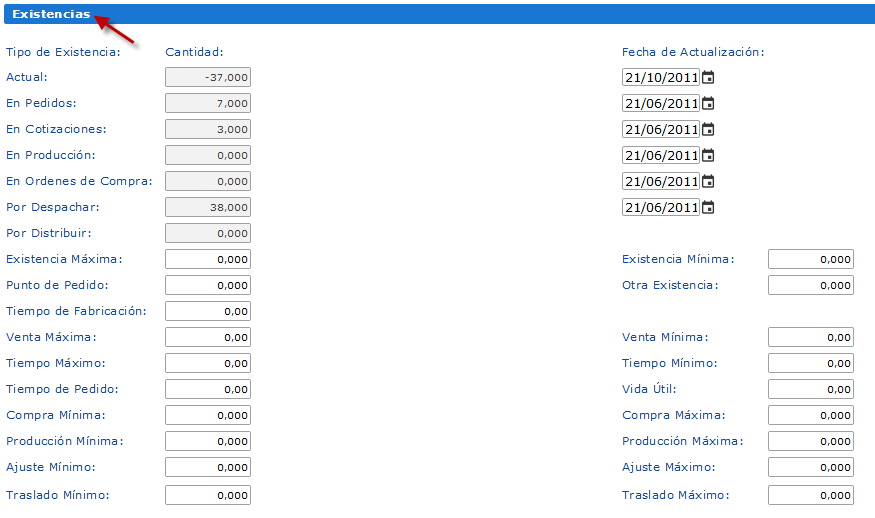
Task: Click the Vida Útil label
Action: pos(649,388)
